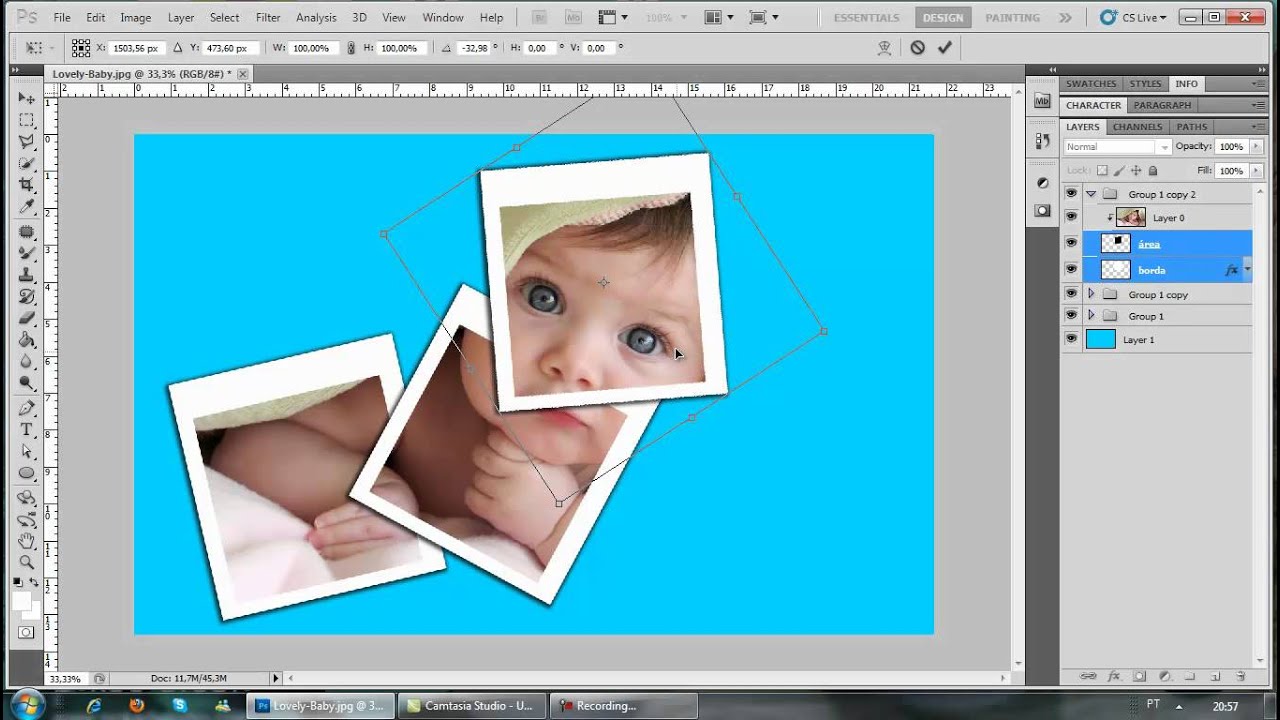This screenshot has height=720, width=1280.
Task: Select the Horizontal Type tool
Action: point(27,430)
